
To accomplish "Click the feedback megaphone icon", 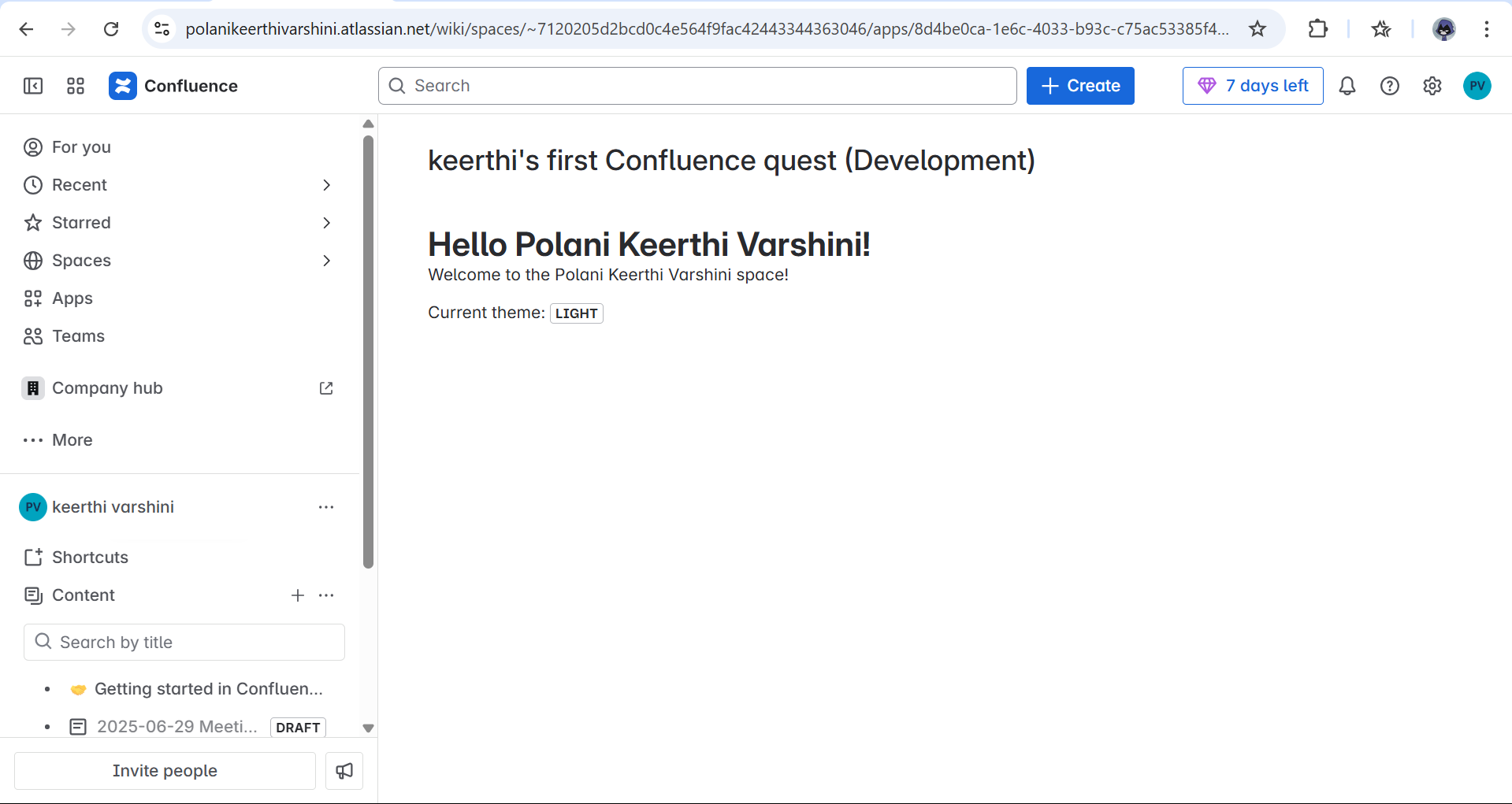I will (344, 771).
